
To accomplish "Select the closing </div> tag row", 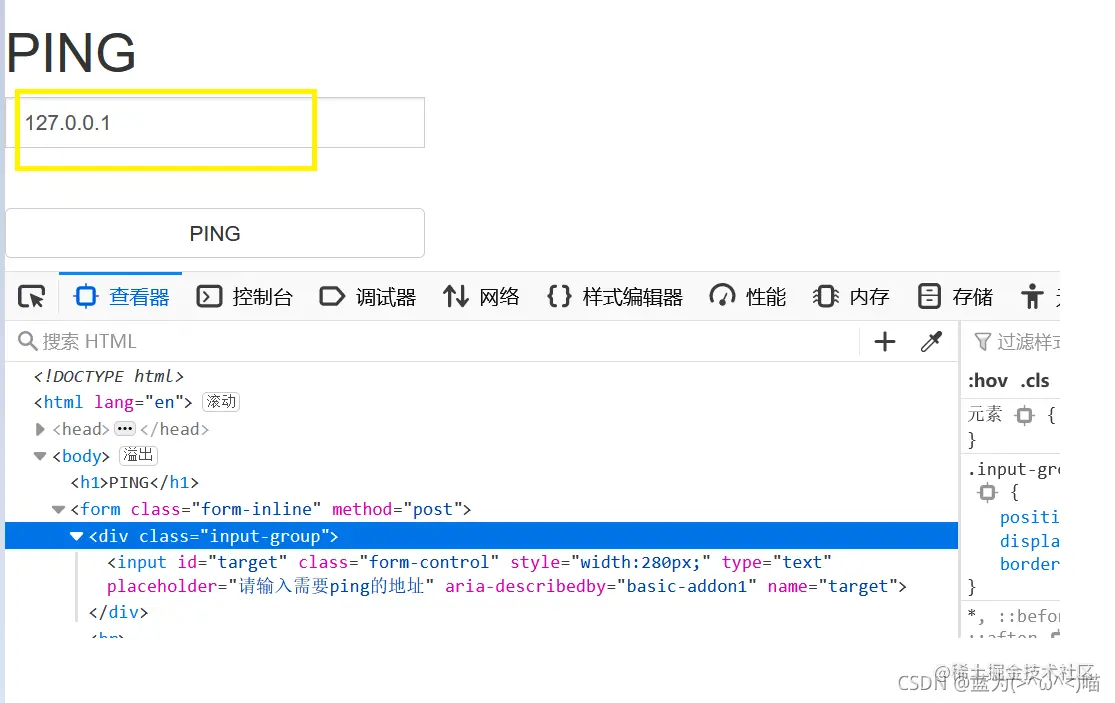I will point(118,612).
